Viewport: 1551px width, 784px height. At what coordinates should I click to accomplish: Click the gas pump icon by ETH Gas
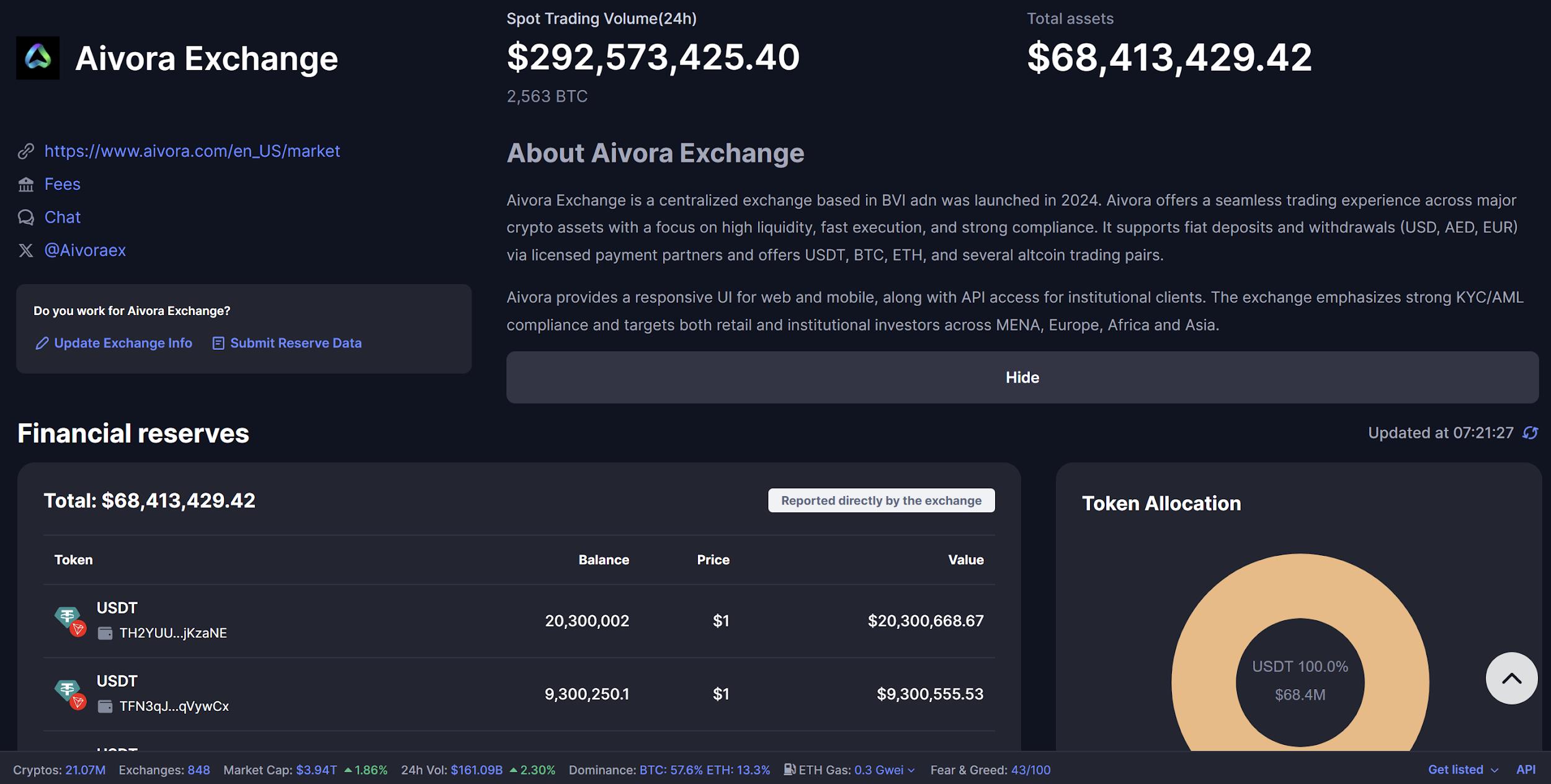coord(789,770)
